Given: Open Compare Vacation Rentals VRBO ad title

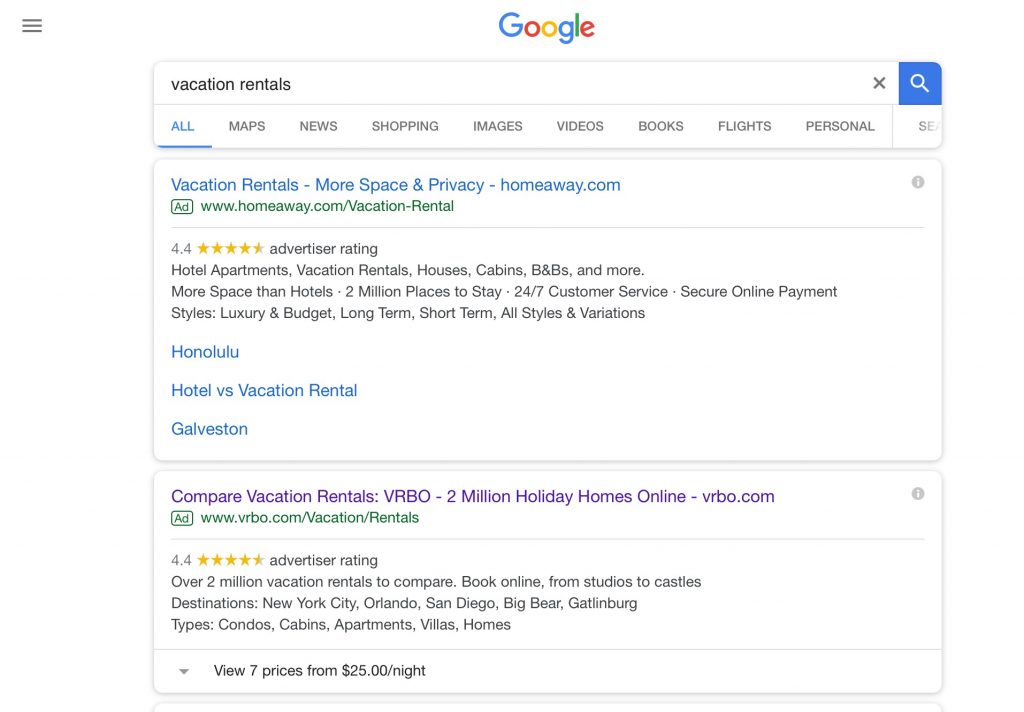Looking at the screenshot, I should 473,496.
